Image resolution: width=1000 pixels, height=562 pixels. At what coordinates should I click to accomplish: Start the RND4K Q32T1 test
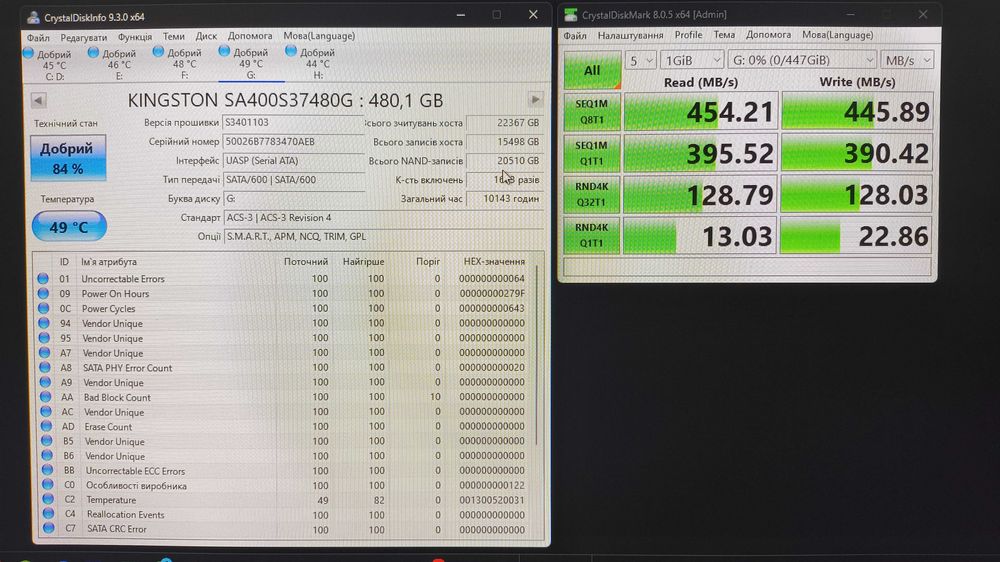click(591, 195)
